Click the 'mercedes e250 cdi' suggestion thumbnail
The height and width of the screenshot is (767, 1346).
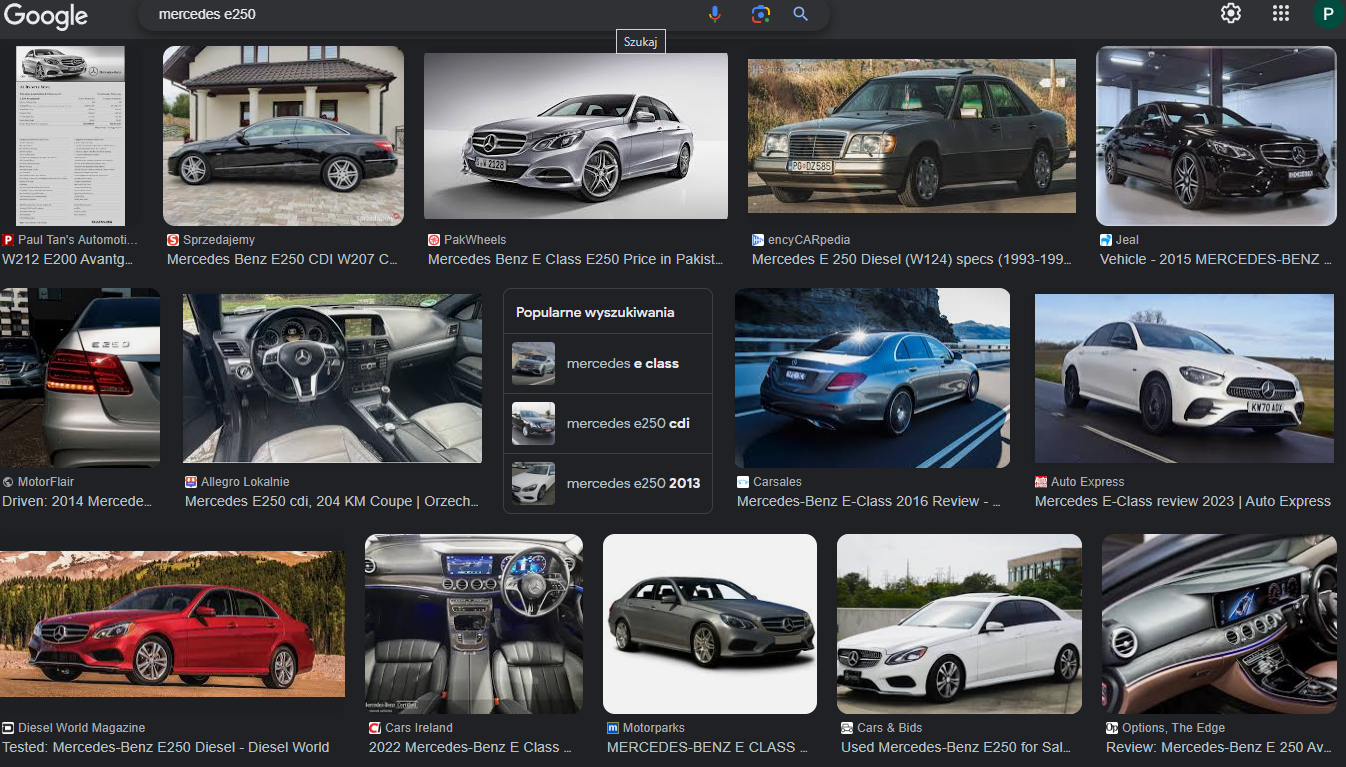533,424
